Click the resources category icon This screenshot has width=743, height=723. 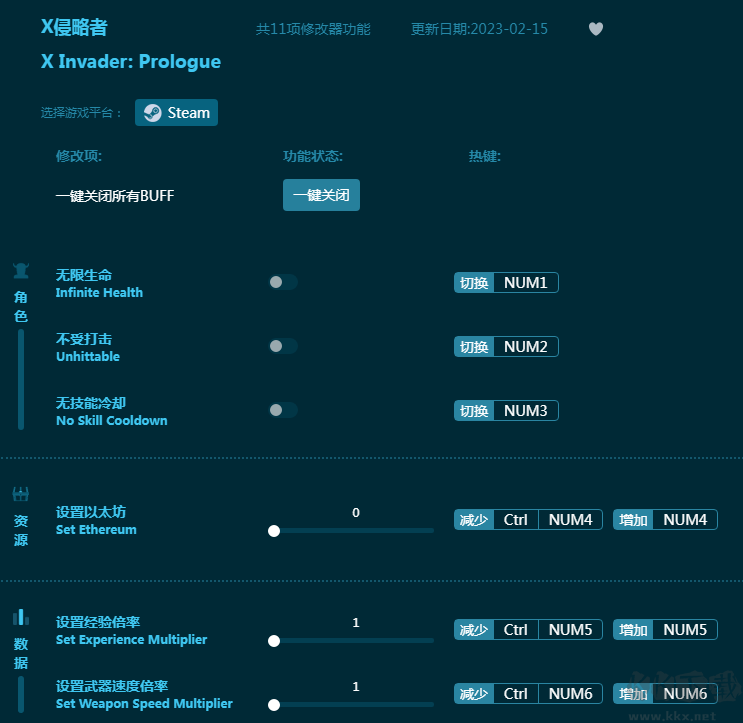tap(21, 494)
